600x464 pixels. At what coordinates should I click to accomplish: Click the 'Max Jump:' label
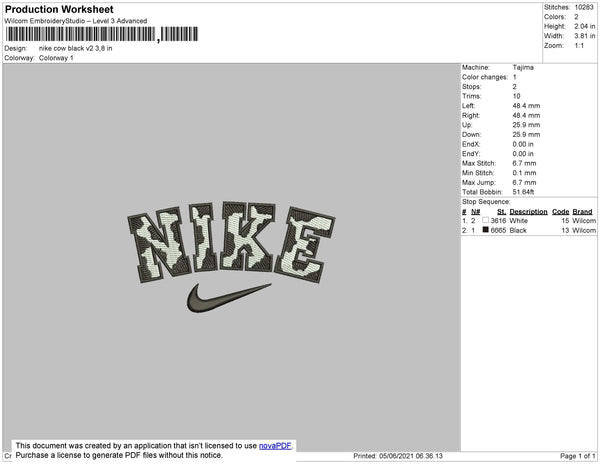pyautogui.click(x=479, y=182)
